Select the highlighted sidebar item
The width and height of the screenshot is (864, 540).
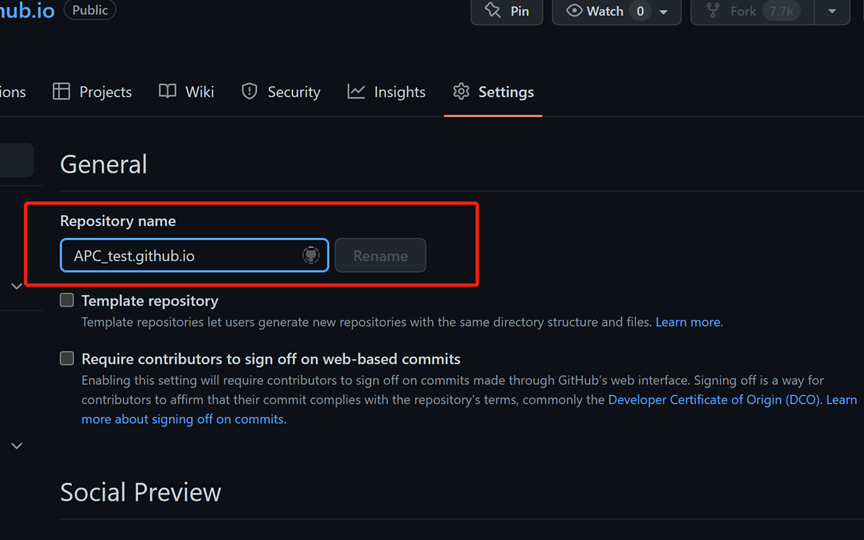pyautogui.click(x=17, y=160)
